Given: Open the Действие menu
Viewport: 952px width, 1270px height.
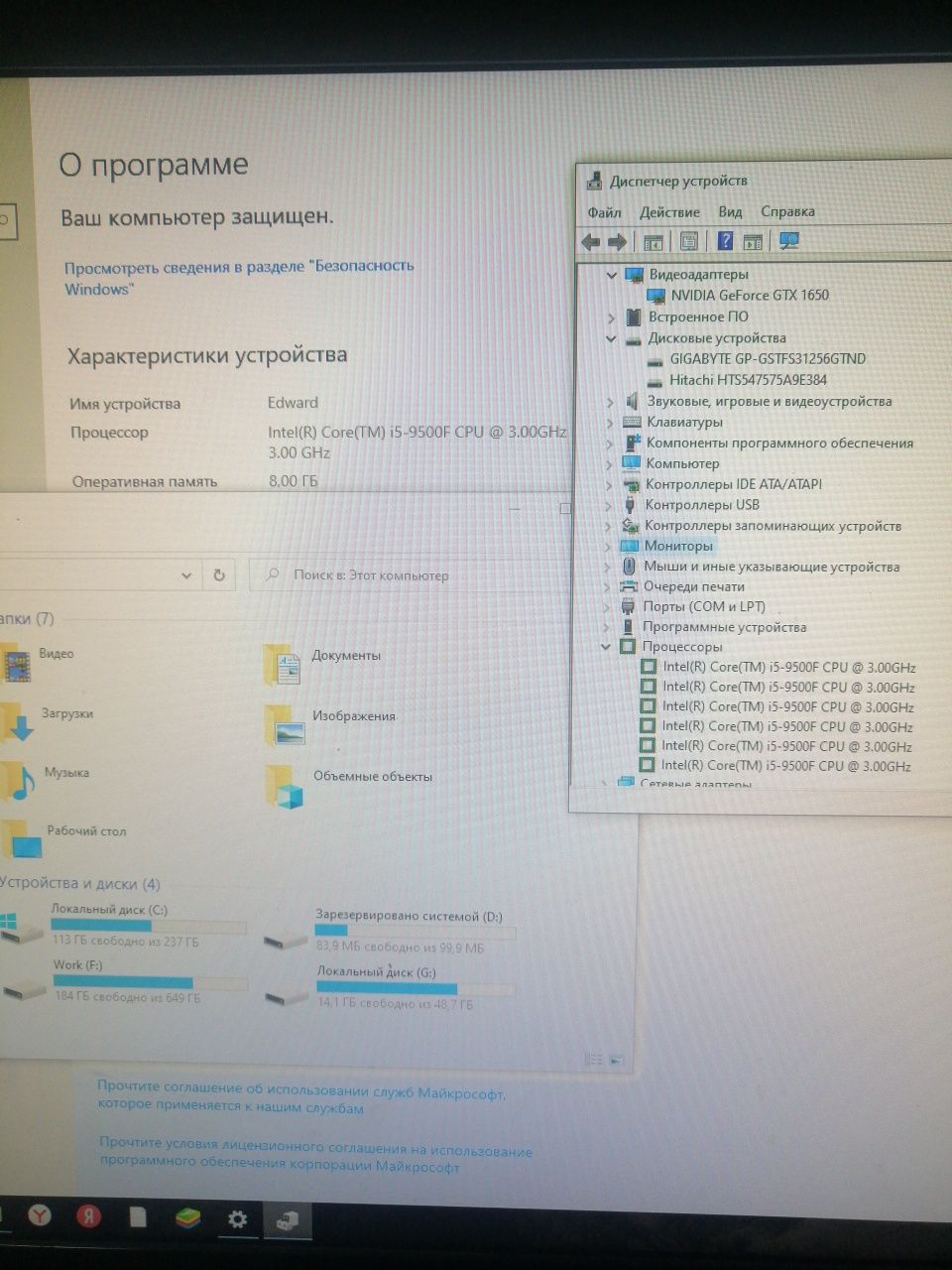Looking at the screenshot, I should click(x=669, y=212).
